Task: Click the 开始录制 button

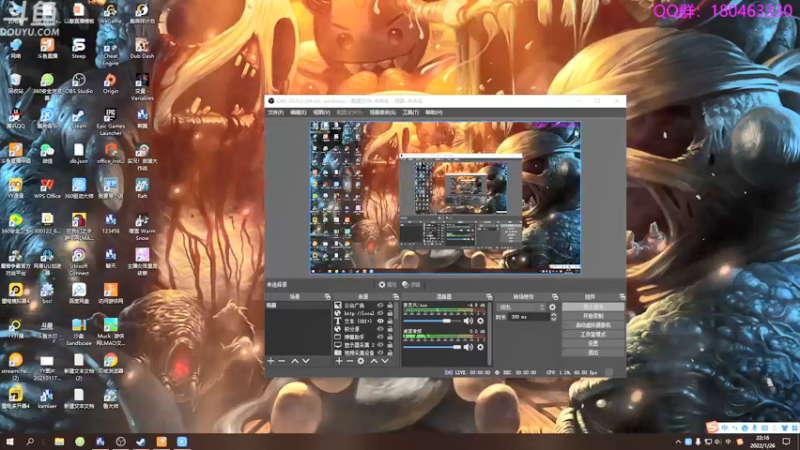Action: tap(593, 316)
